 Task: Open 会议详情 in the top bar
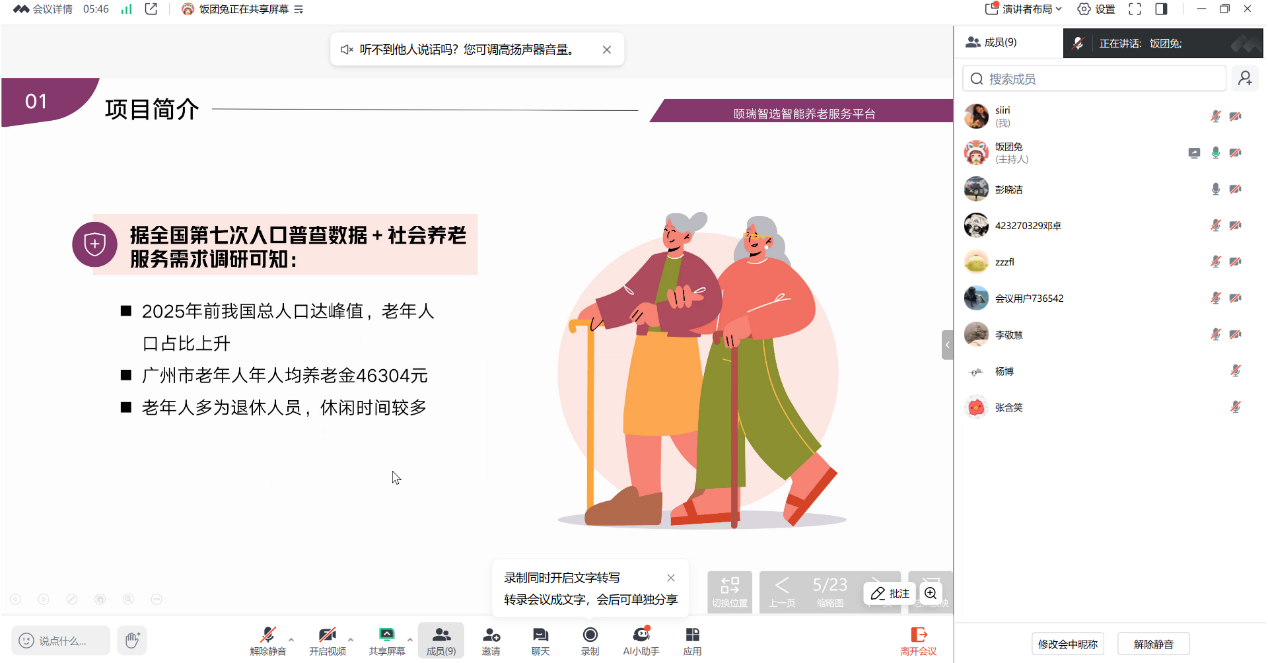coord(43,9)
